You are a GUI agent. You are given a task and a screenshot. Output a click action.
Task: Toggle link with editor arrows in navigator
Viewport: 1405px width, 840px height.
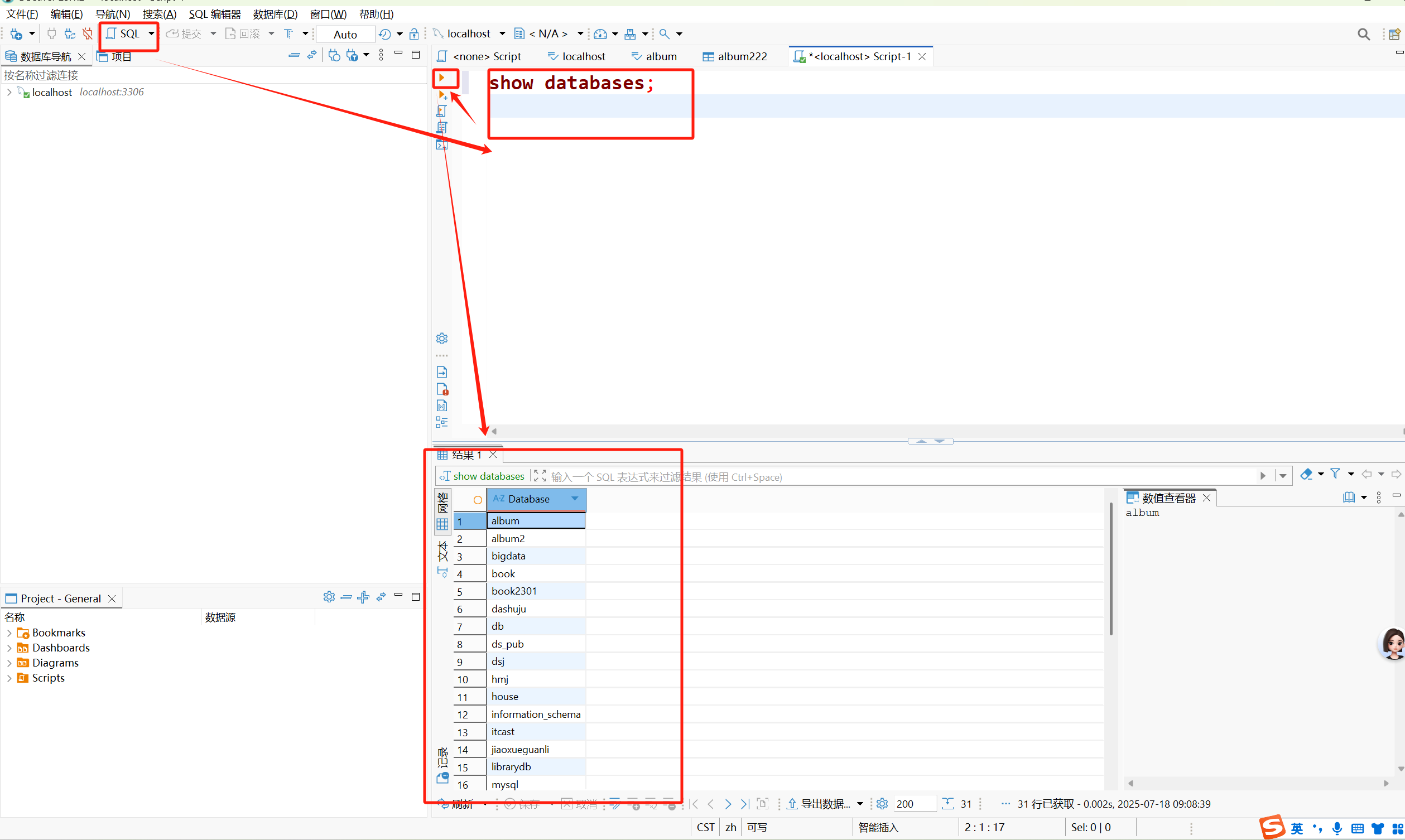[x=312, y=55]
